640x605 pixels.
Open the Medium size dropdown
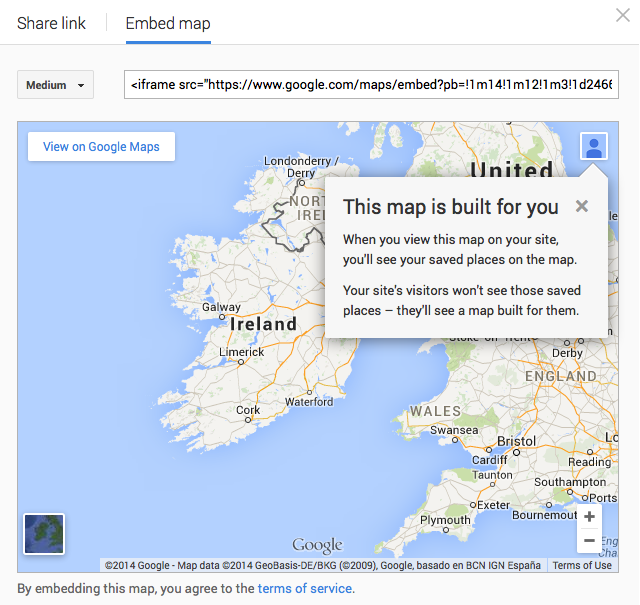point(56,85)
